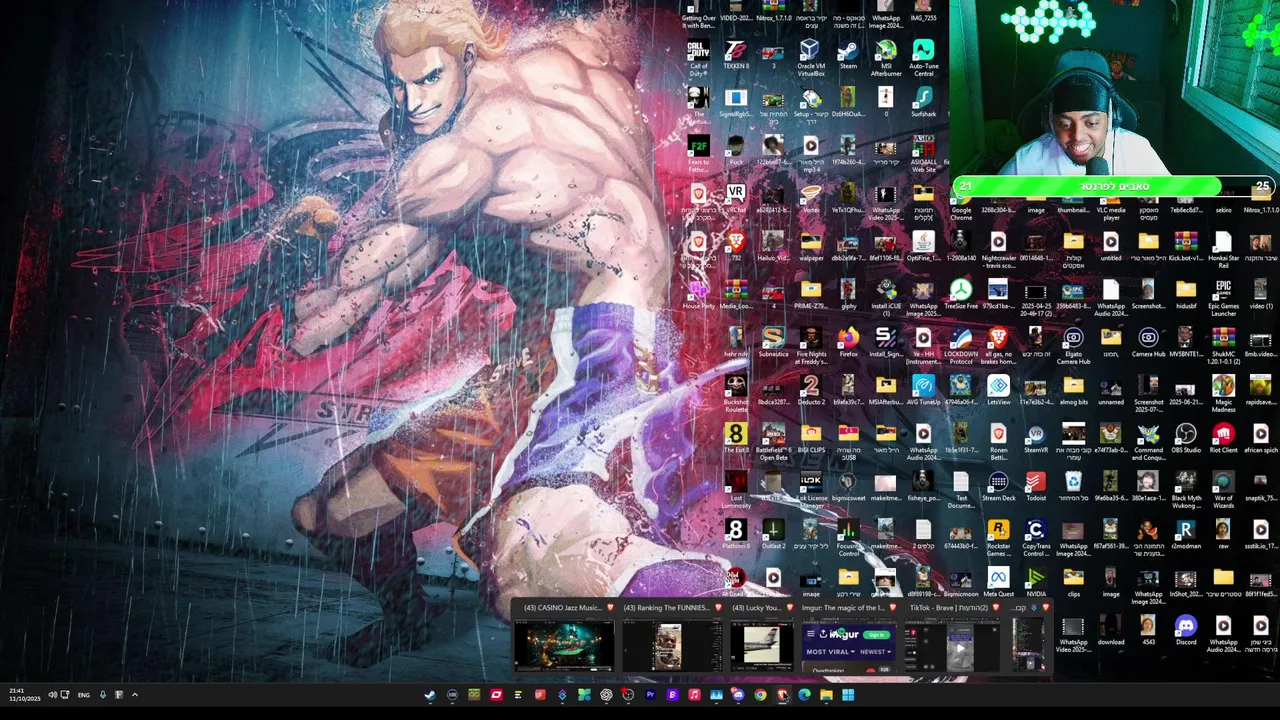Select CASINO Jazz Music Brave preview
This screenshot has height=720, width=1280.
click(563, 638)
